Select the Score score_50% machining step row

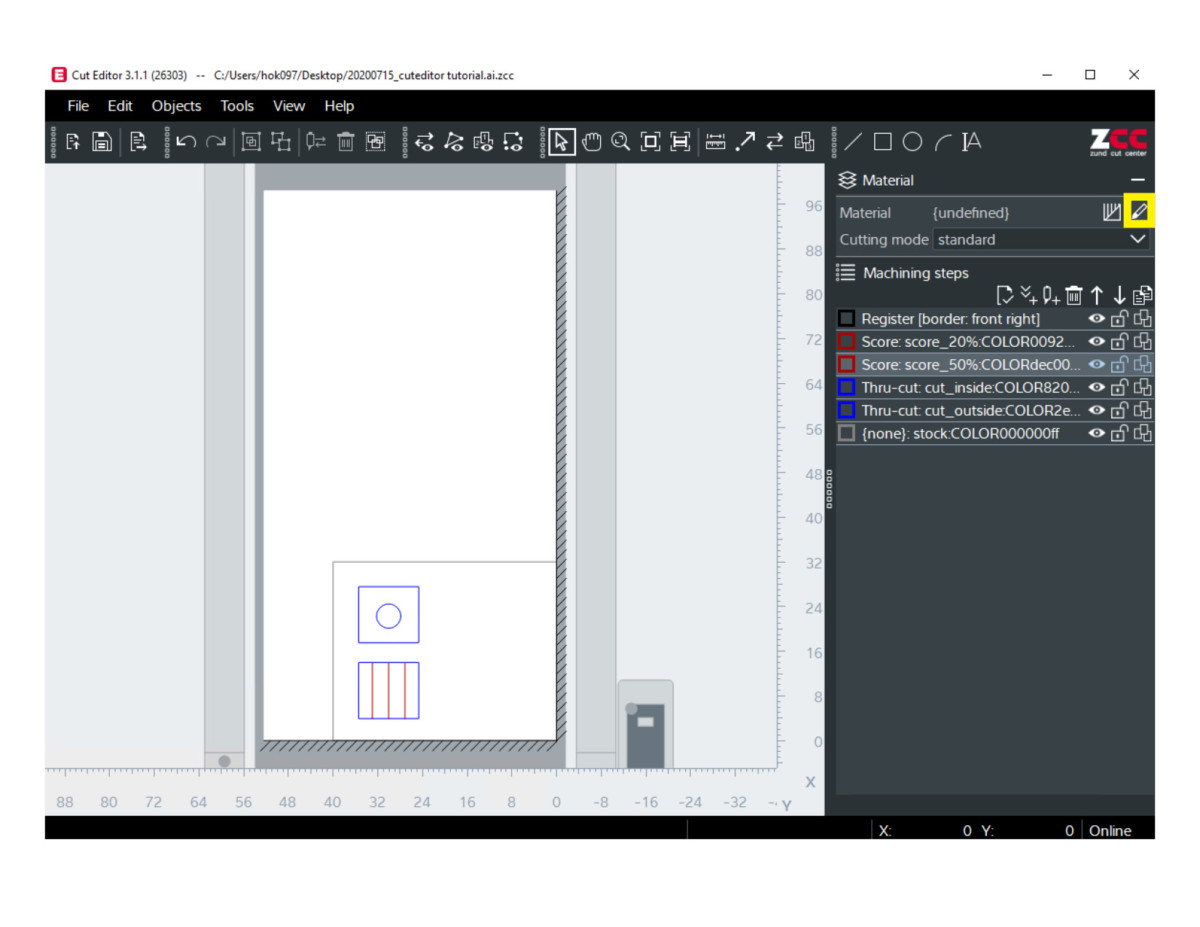coord(994,365)
